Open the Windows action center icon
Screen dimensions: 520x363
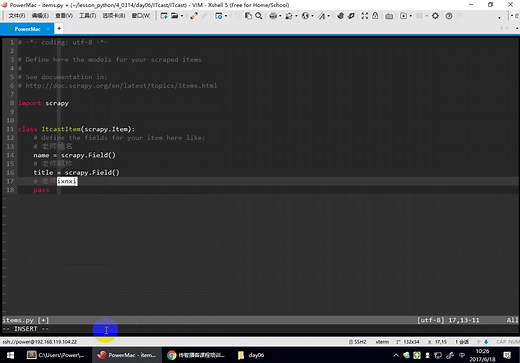507,355
